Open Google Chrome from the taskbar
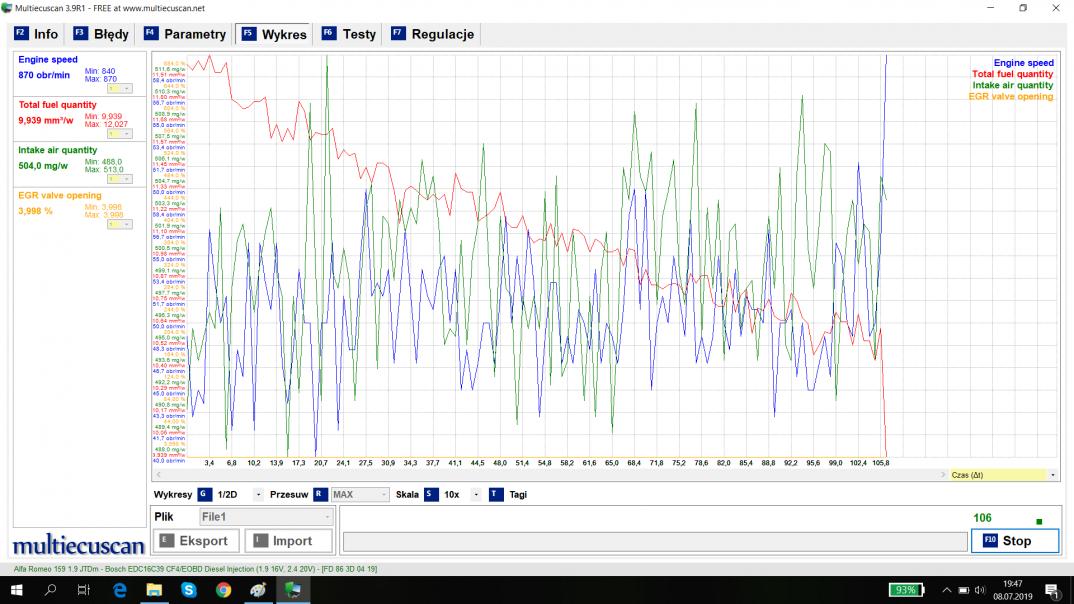This screenshot has width=1074, height=604. [223, 590]
